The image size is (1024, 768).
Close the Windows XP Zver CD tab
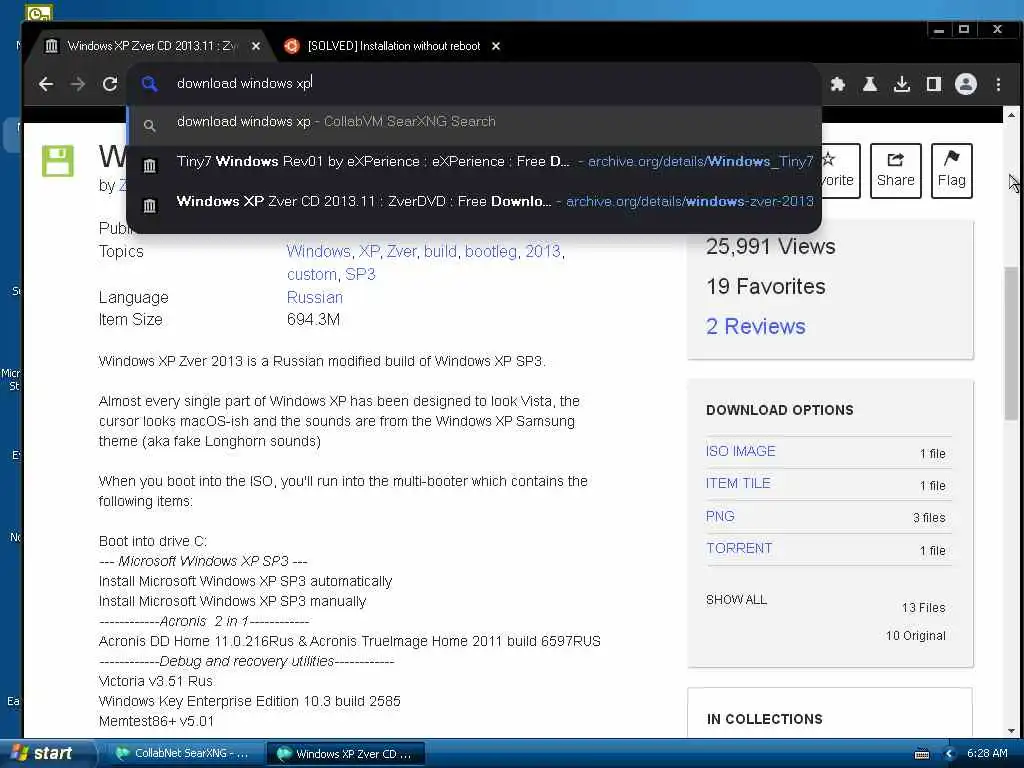point(256,46)
